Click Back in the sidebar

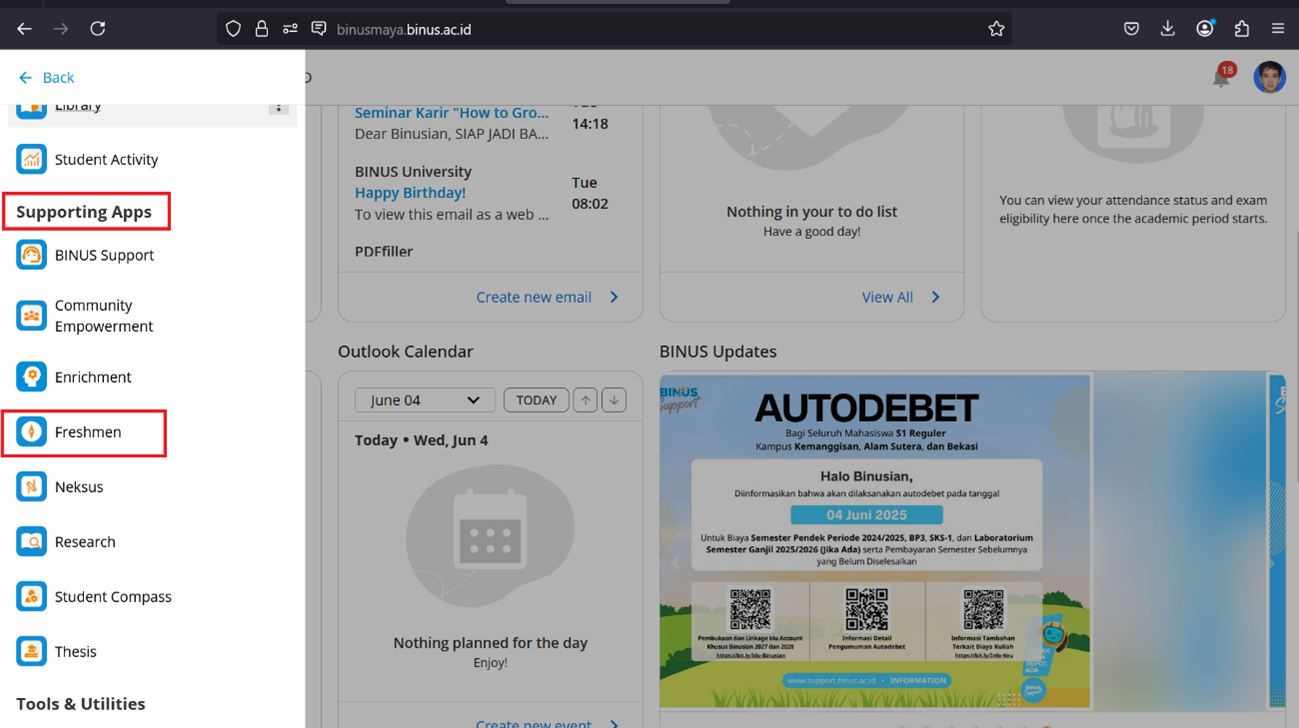click(x=46, y=77)
